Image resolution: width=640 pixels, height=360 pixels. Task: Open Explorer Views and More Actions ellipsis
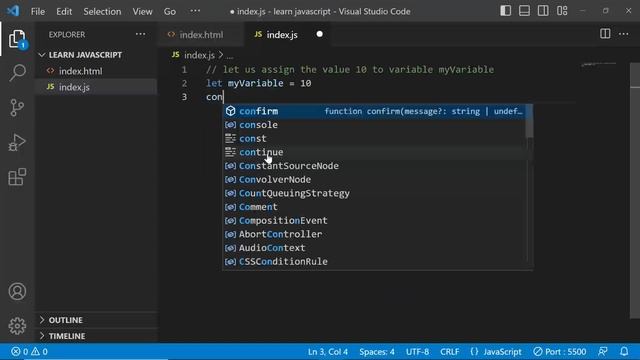[140, 34]
